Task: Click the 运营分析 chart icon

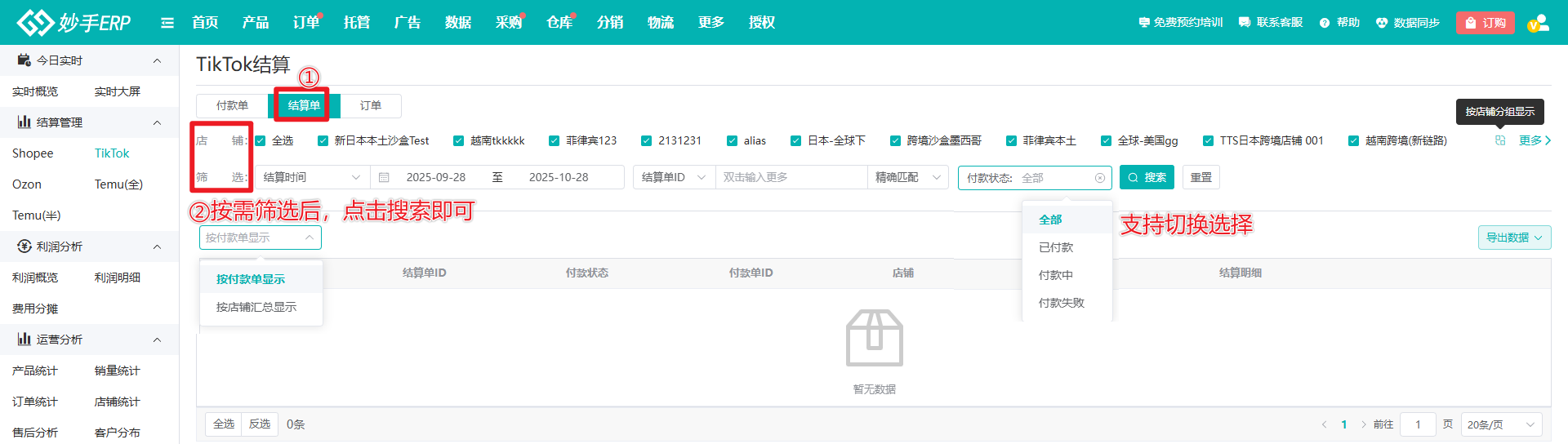Action: (x=24, y=340)
